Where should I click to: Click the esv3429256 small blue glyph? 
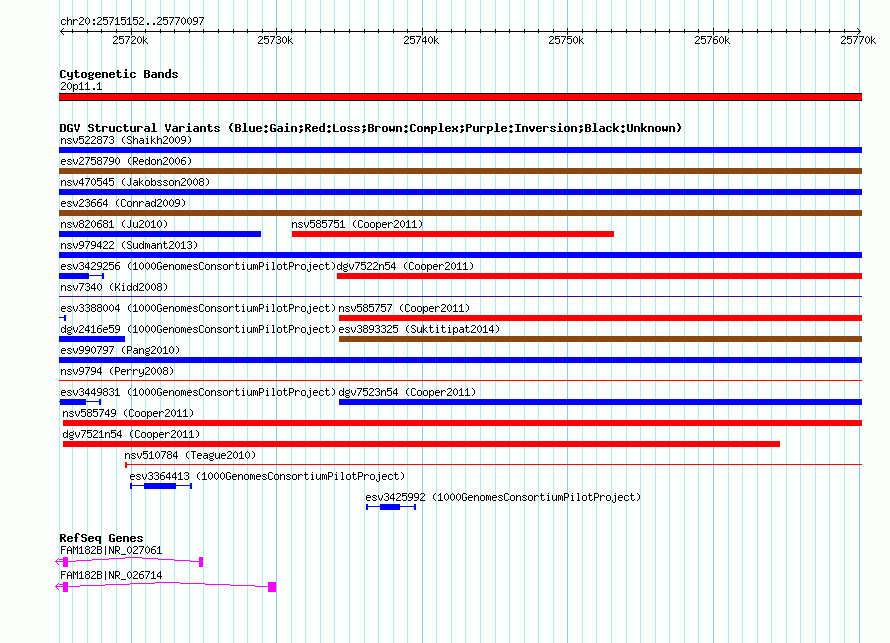point(81,276)
